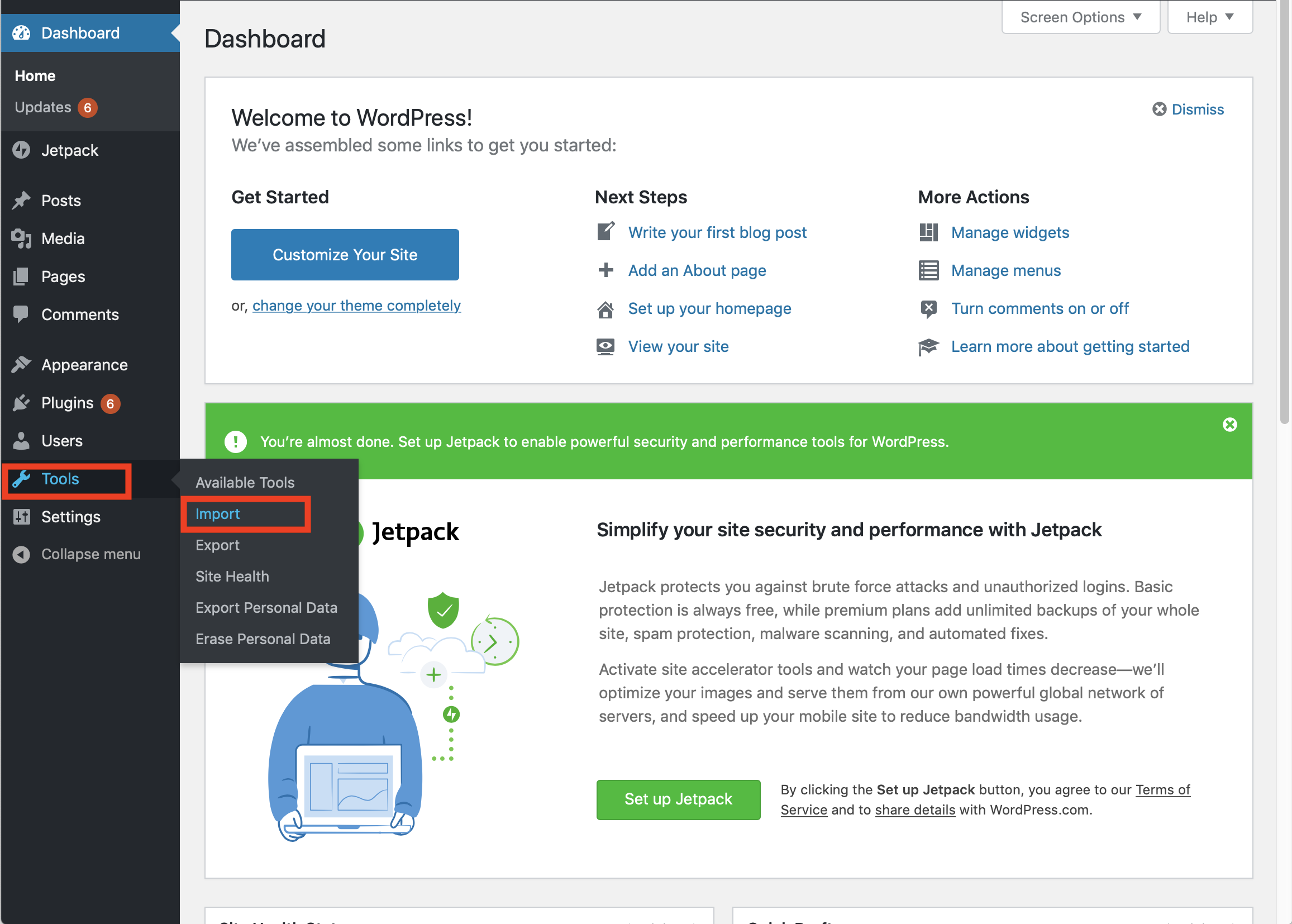The image size is (1292, 924).
Task: Open the Pages menu
Action: (x=90, y=277)
